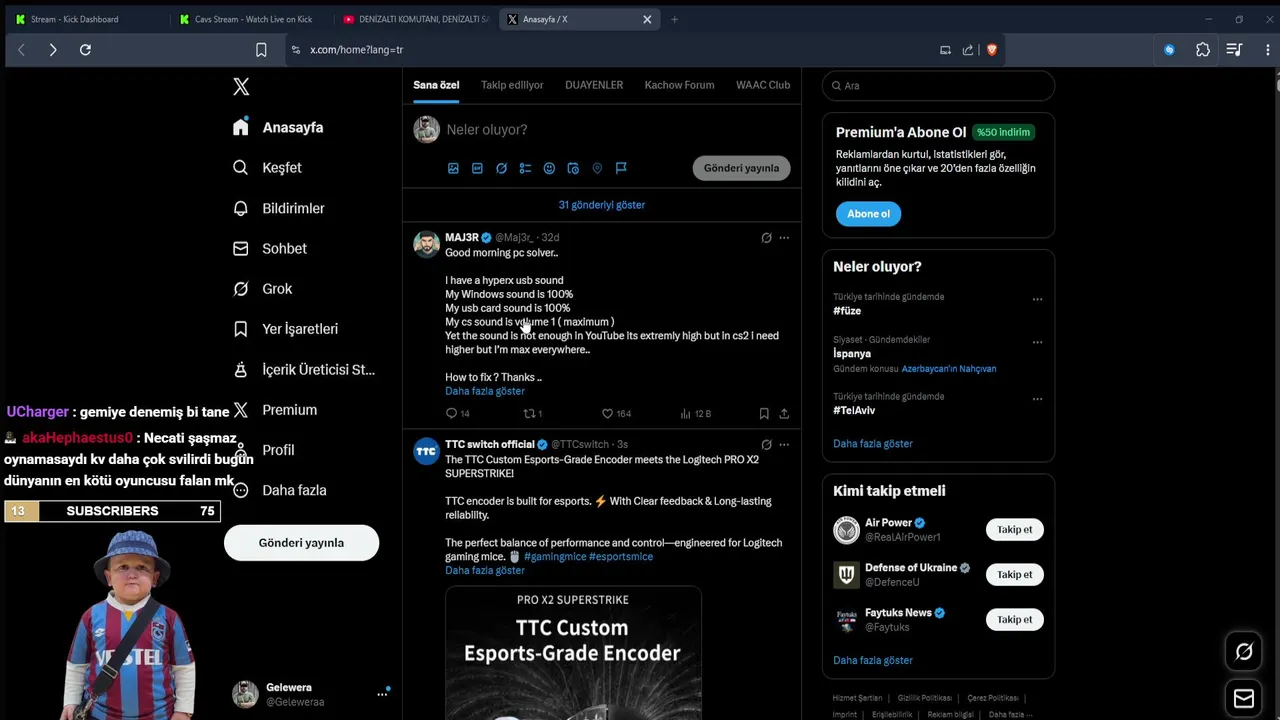This screenshot has height=720, width=1280.
Task: Open #TelAviv trend options menu
Action: tap(1037, 399)
